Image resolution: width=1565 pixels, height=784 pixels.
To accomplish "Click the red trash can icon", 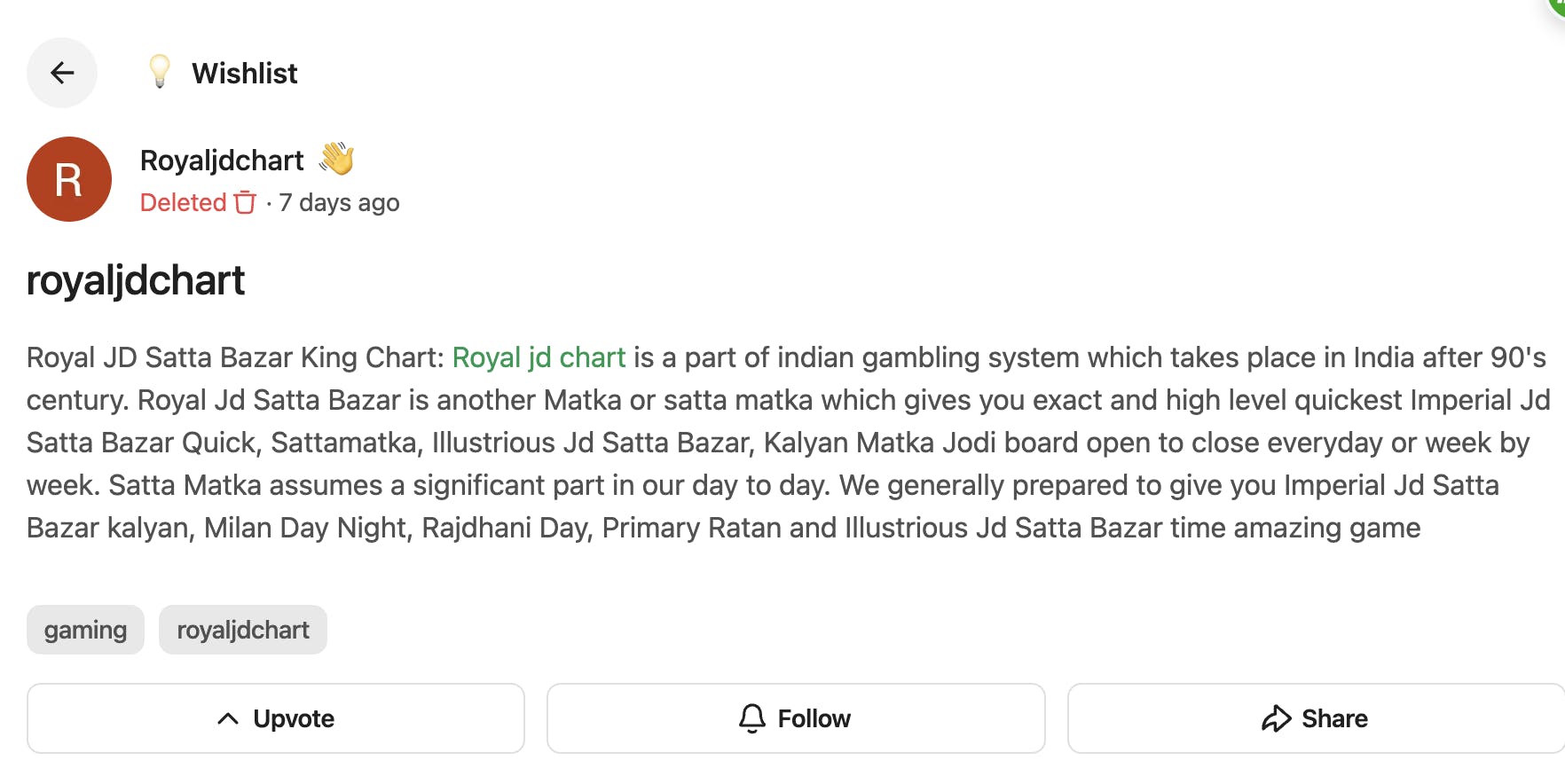I will tap(245, 202).
